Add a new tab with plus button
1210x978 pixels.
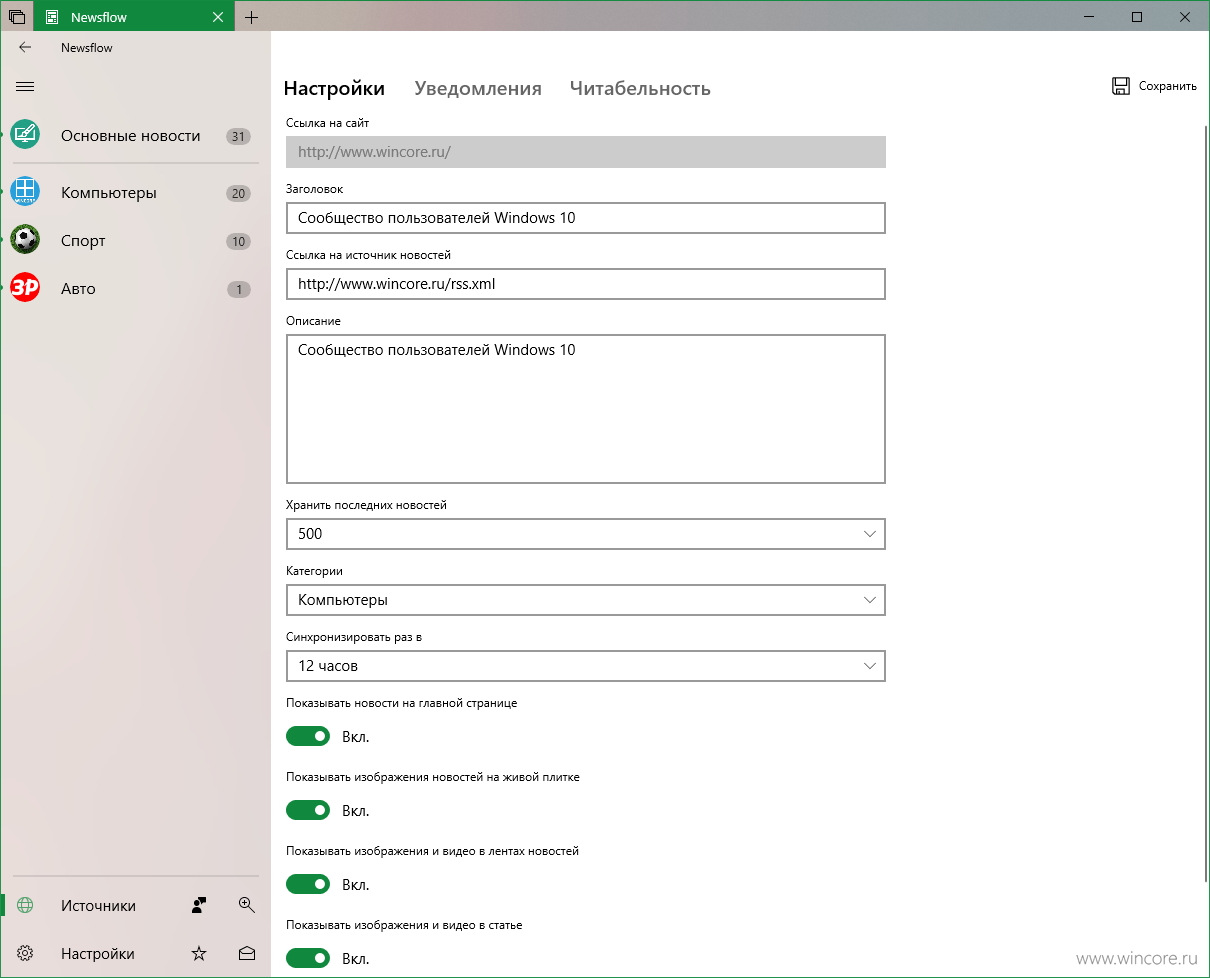[x=252, y=17]
